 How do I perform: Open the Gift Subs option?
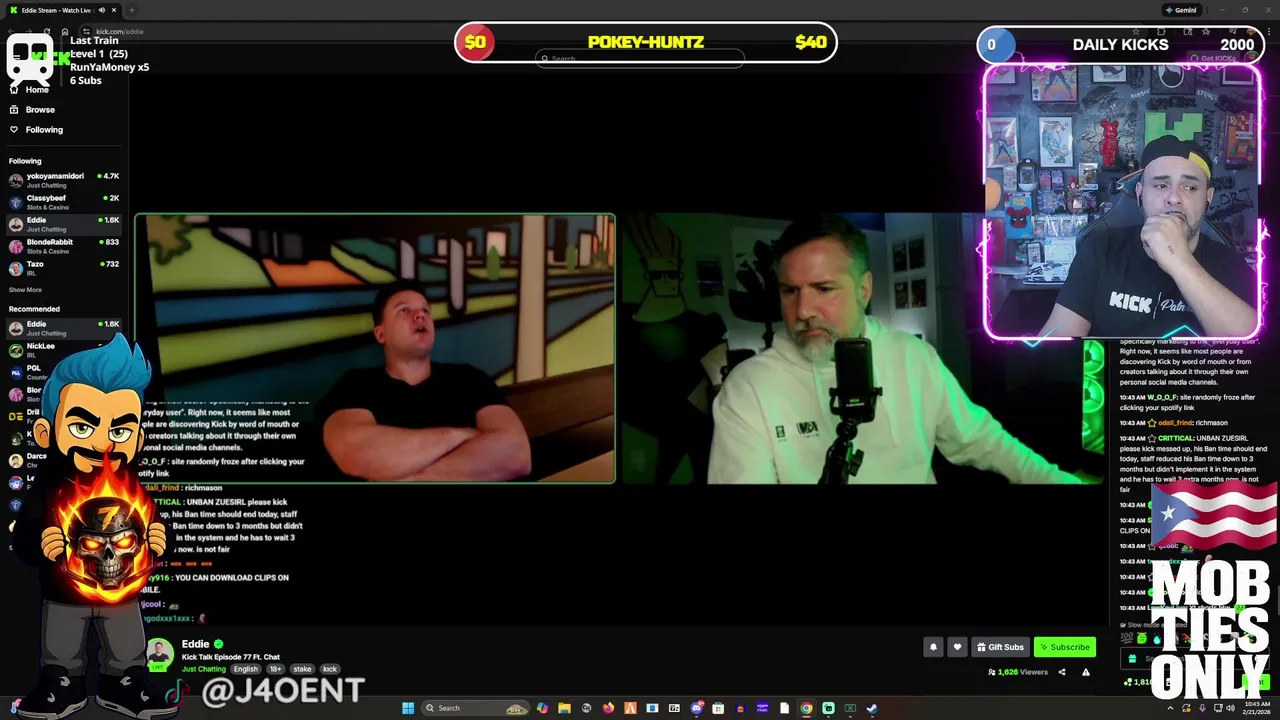[x=1000, y=647]
